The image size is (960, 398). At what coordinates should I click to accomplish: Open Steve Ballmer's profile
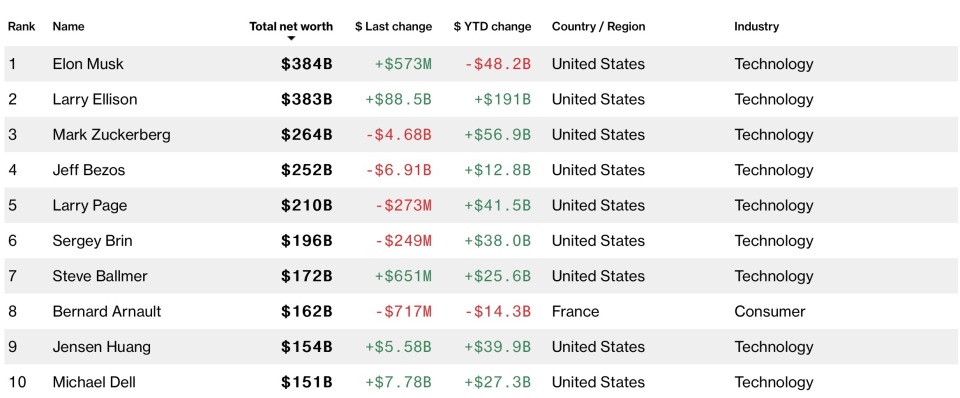(100, 276)
